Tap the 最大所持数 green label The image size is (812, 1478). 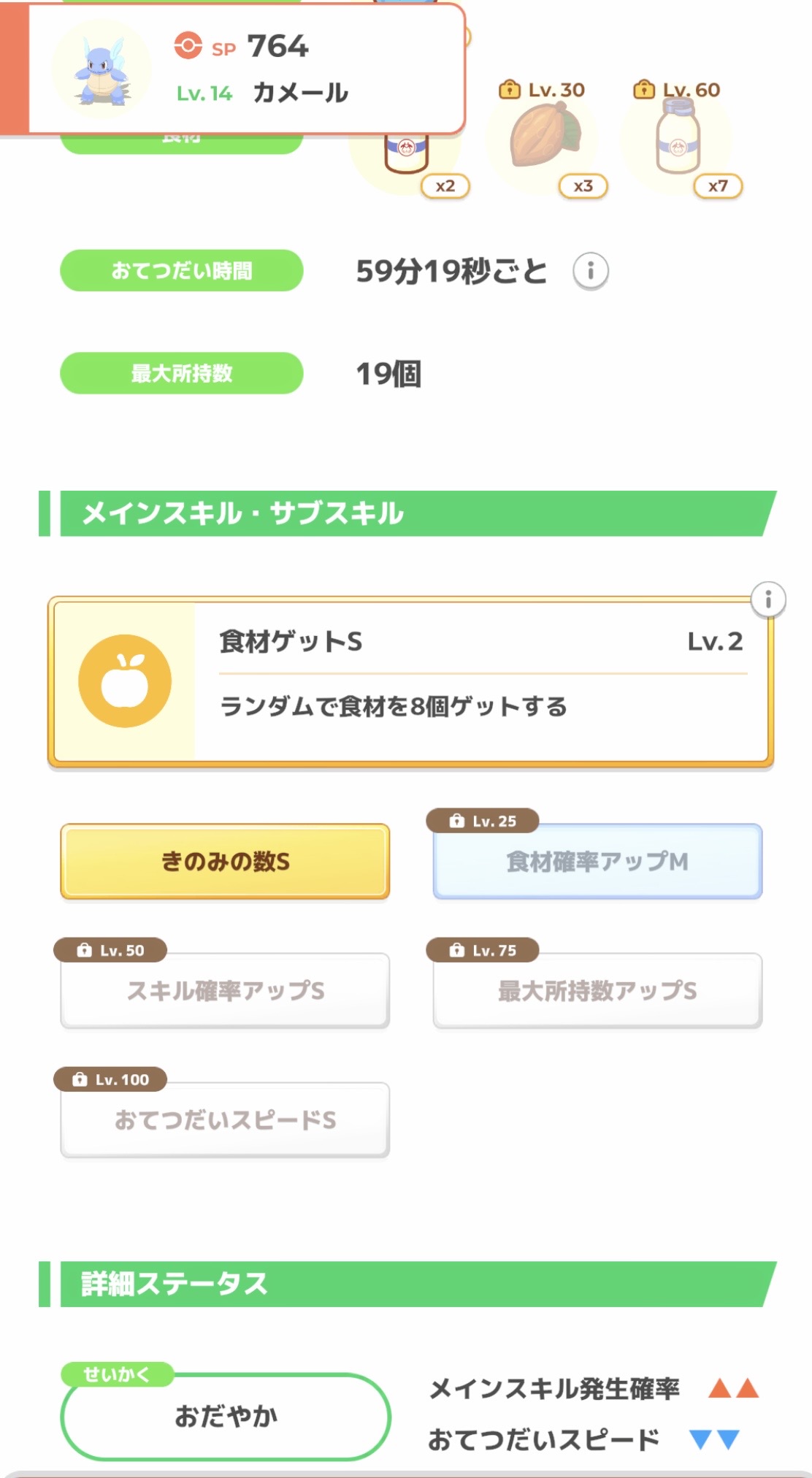tap(181, 373)
